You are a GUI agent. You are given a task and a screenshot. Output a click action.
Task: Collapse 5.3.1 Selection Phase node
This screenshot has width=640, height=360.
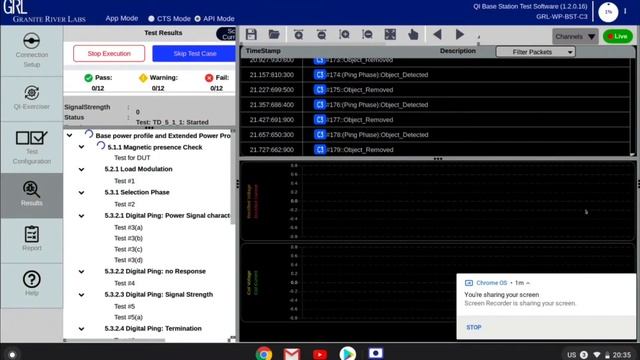coord(82,192)
